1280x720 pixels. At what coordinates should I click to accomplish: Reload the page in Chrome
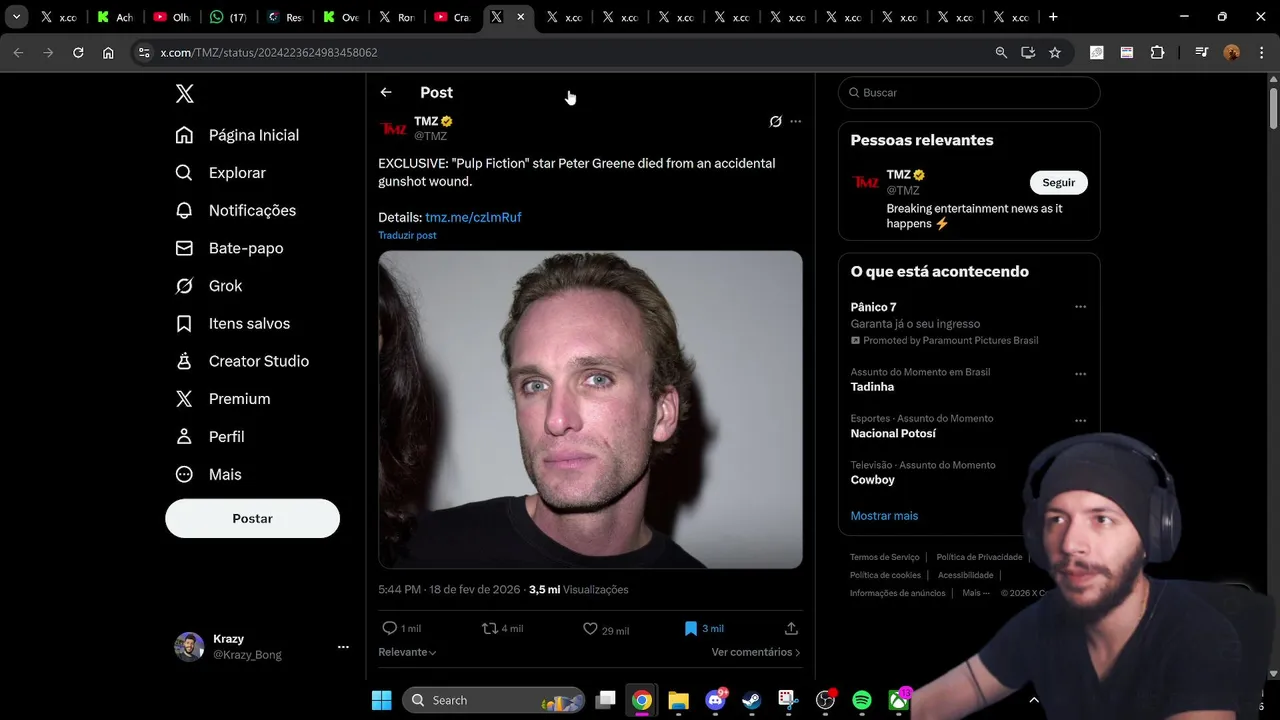tap(78, 52)
